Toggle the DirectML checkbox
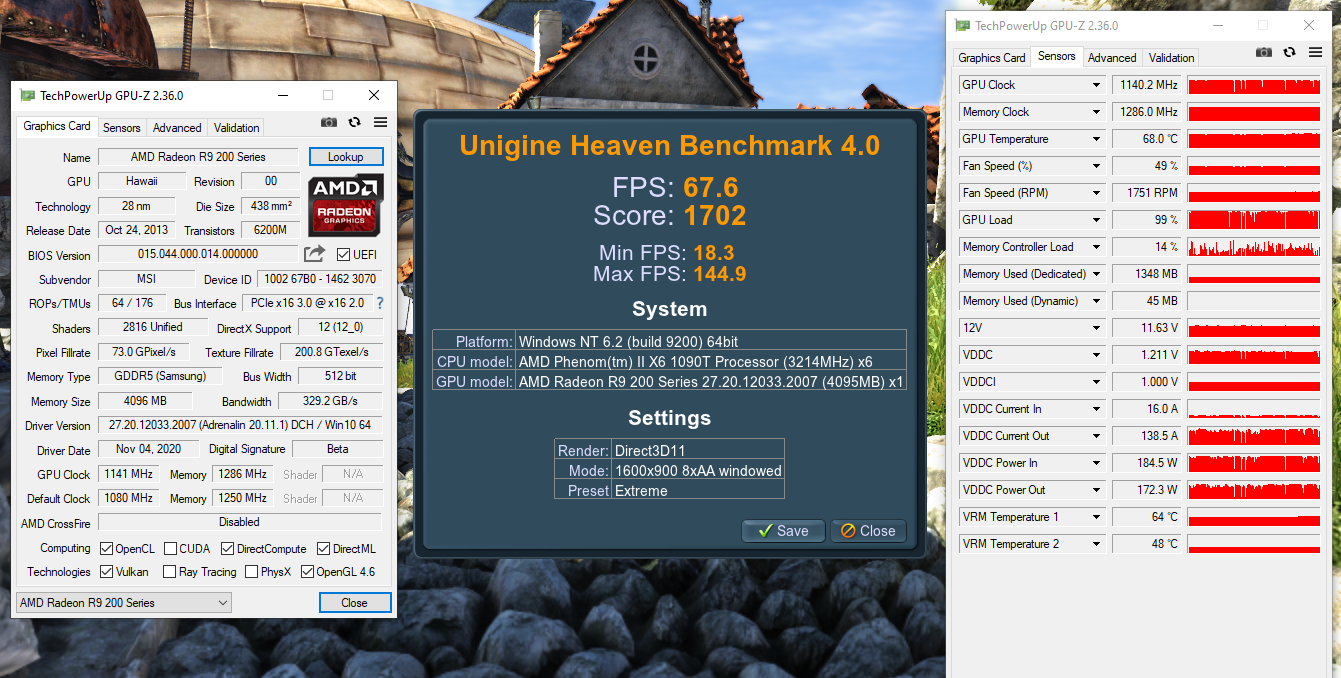 click(x=324, y=548)
